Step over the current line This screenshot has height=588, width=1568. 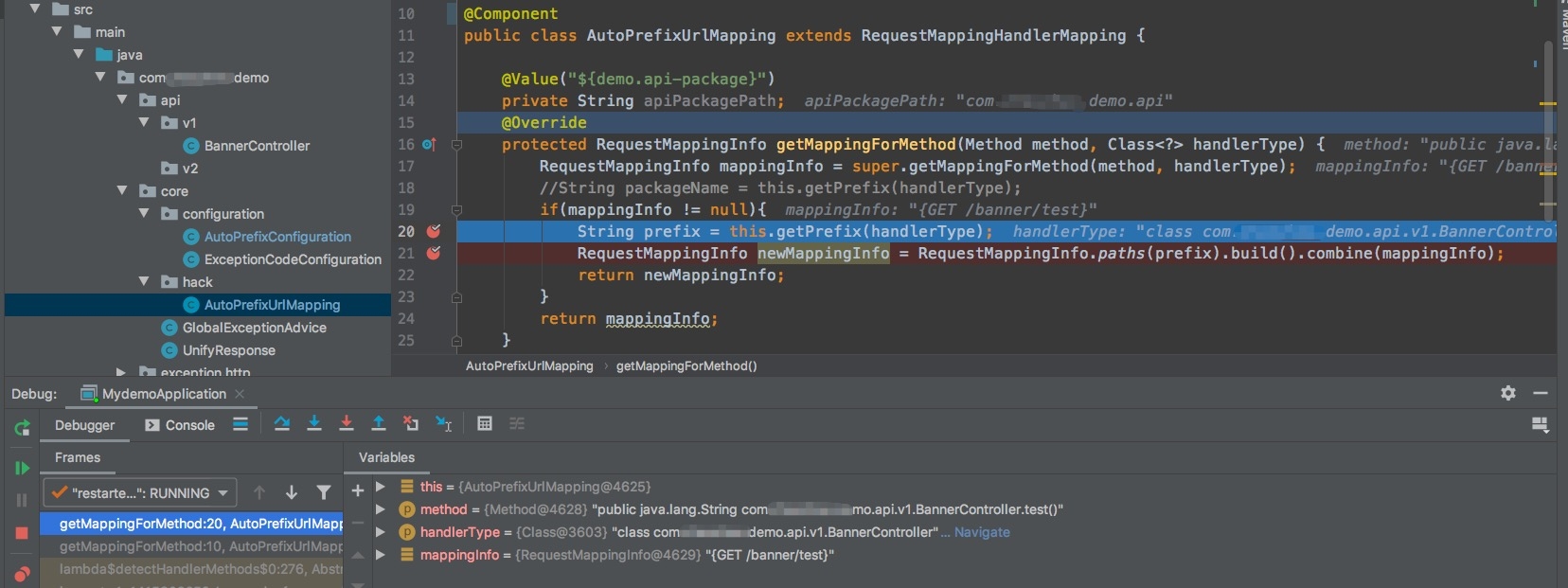(x=282, y=423)
